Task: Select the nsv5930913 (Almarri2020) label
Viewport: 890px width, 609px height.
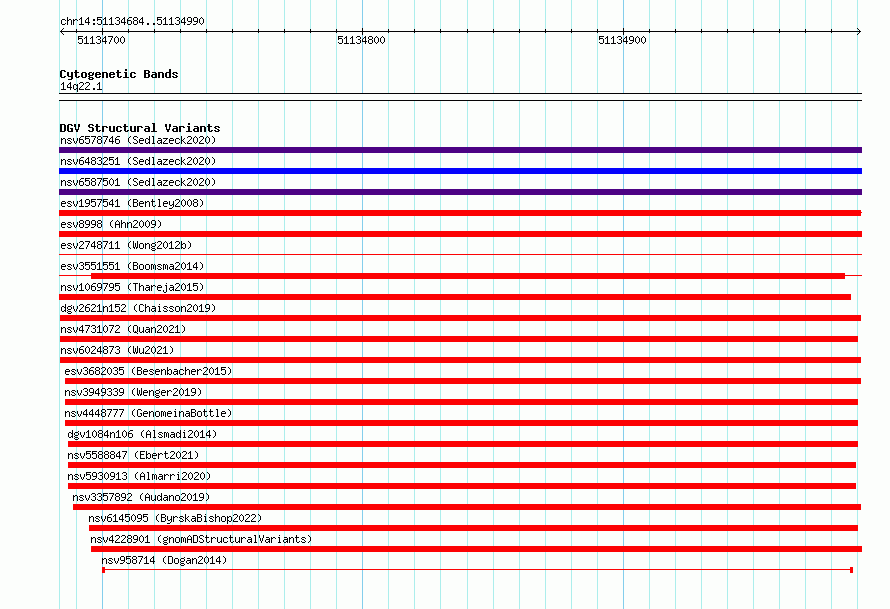Action: click(139, 476)
